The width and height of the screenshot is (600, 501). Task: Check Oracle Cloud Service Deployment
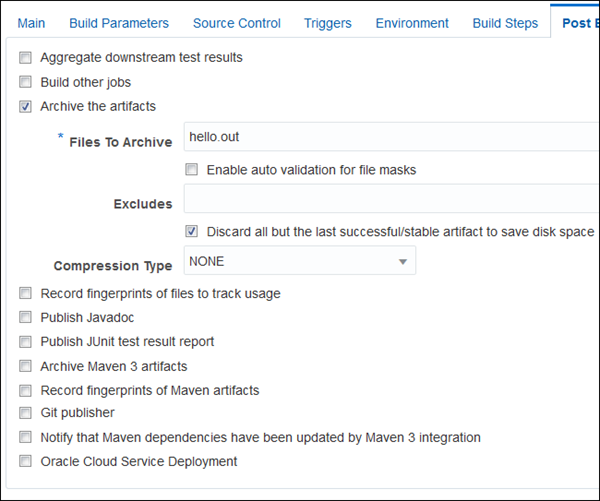[x=25, y=462]
